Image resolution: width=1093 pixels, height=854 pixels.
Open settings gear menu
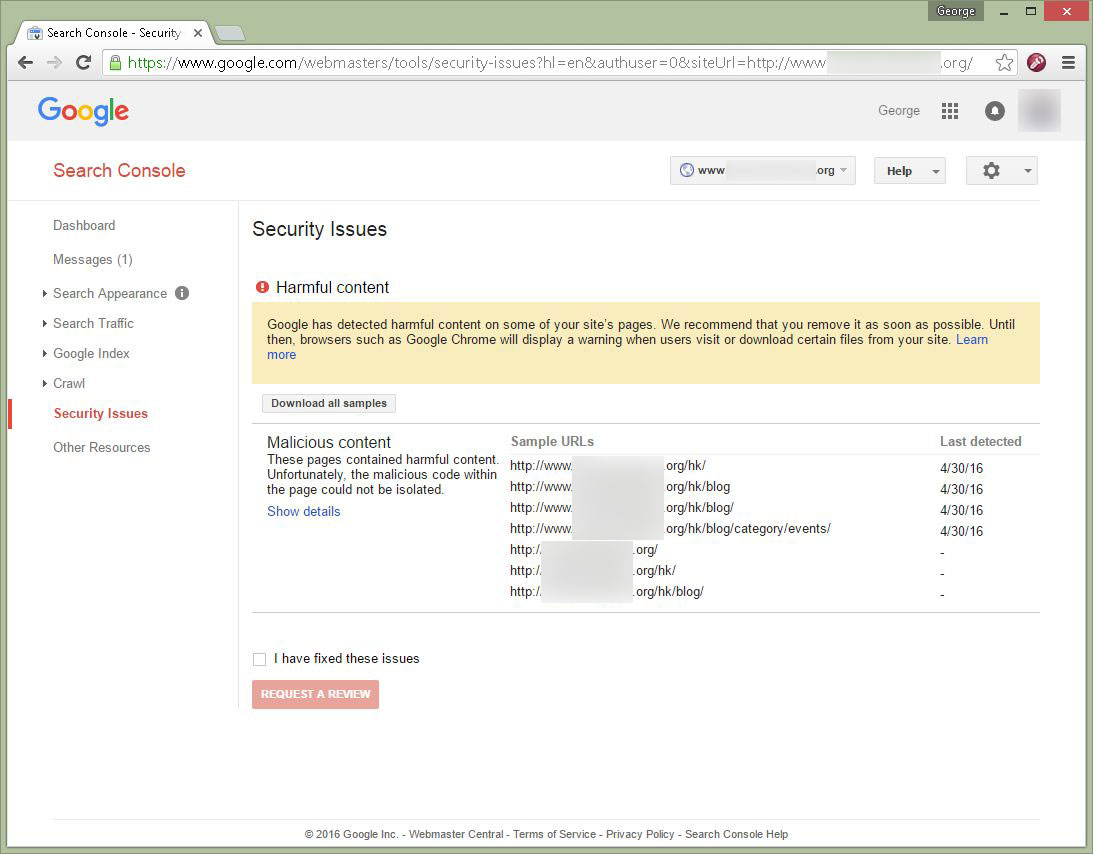point(1002,171)
